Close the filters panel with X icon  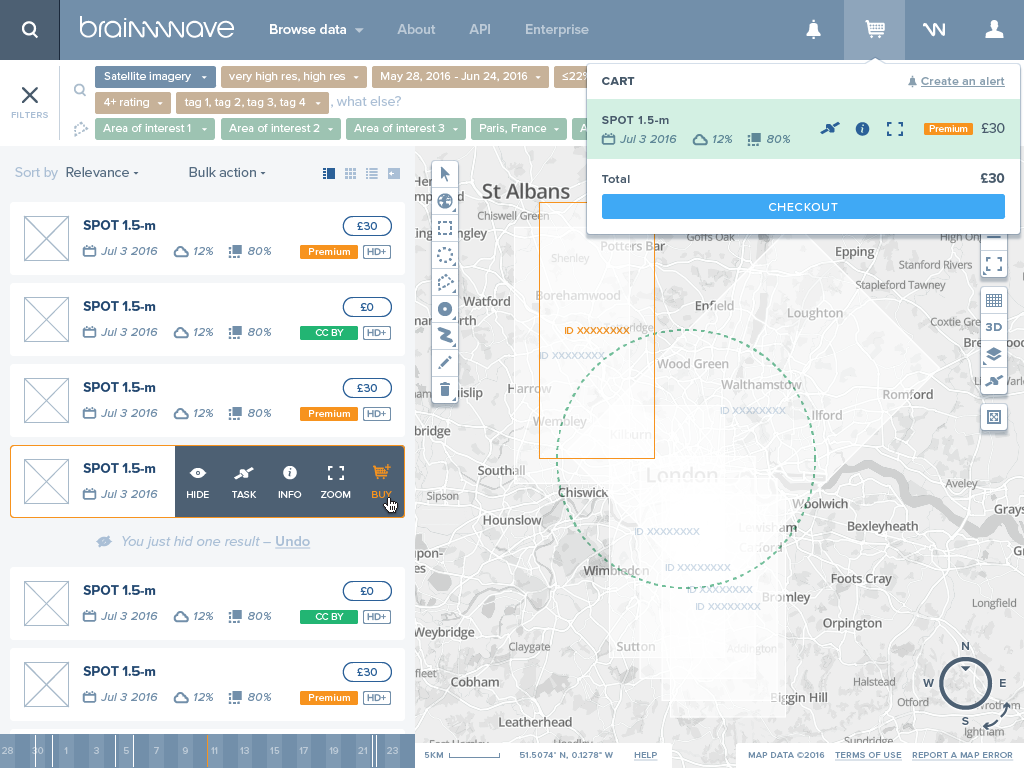point(29,95)
